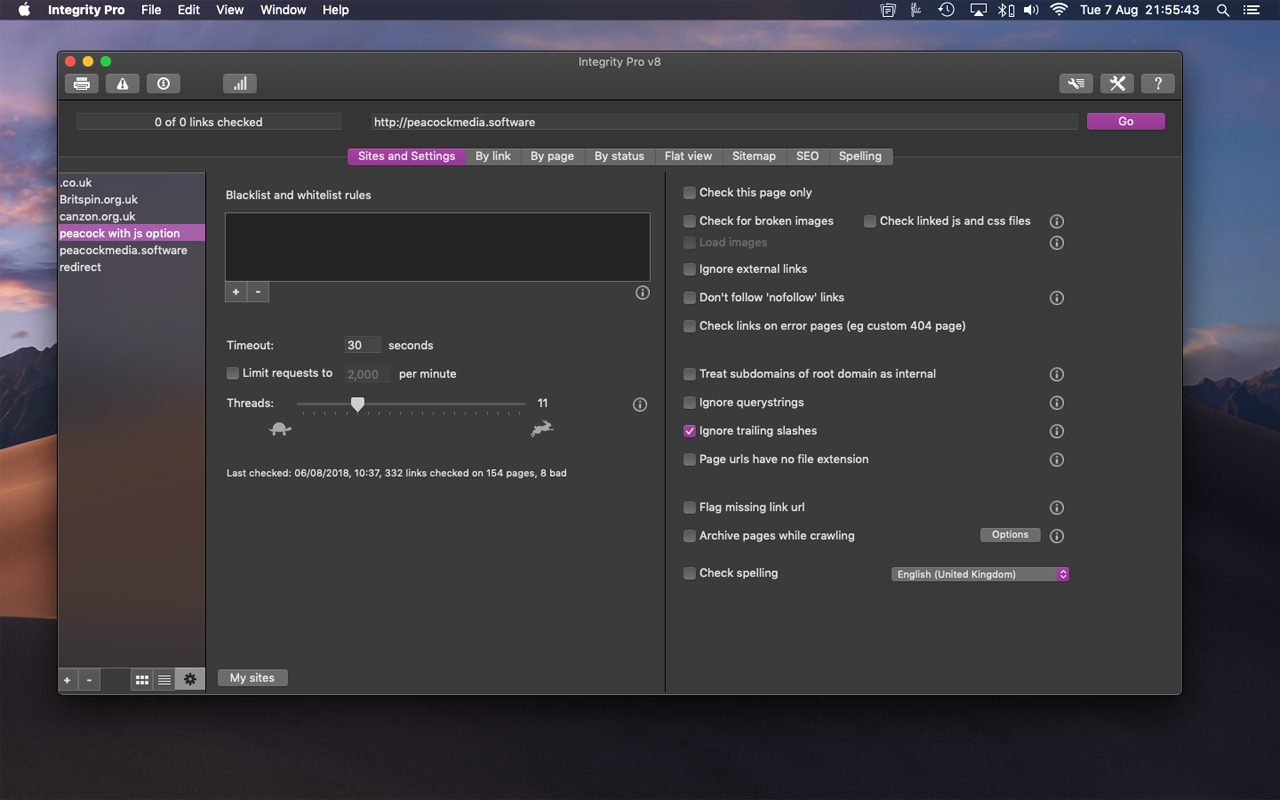Click the Threads slider handle
This screenshot has width=1280, height=800.
[x=357, y=404]
